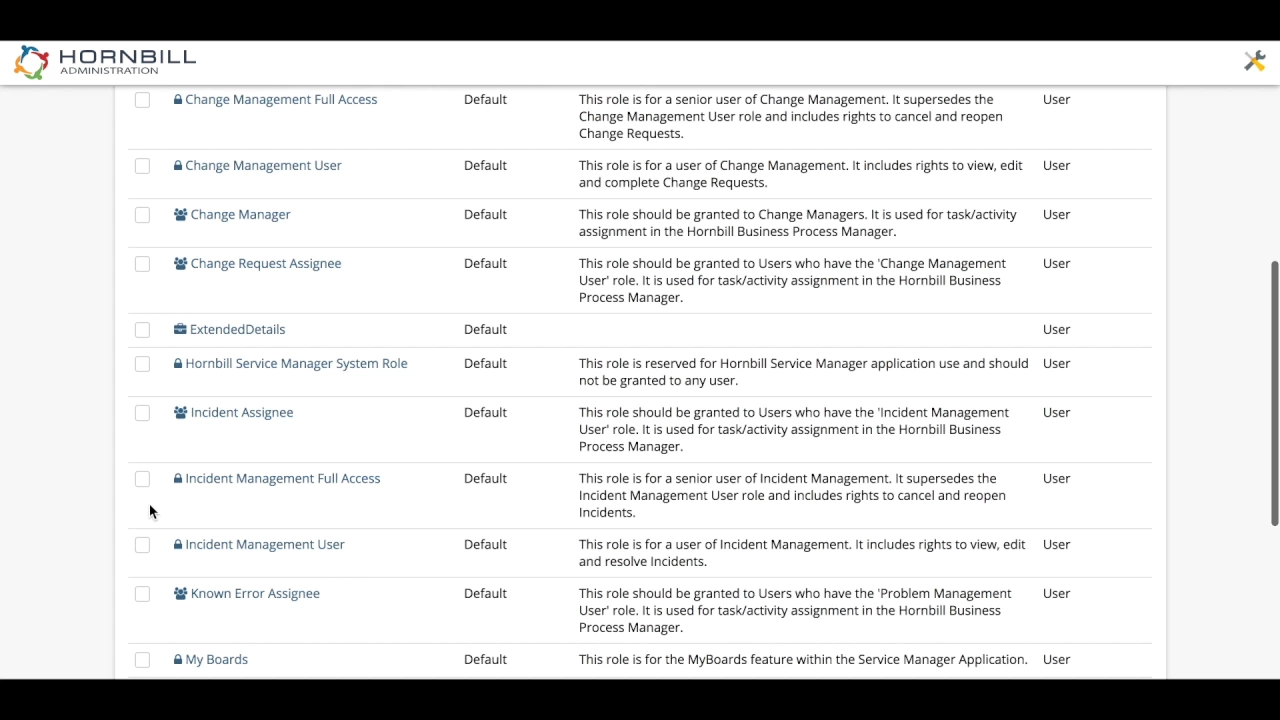Open the Change Management Full Access role

(281, 100)
